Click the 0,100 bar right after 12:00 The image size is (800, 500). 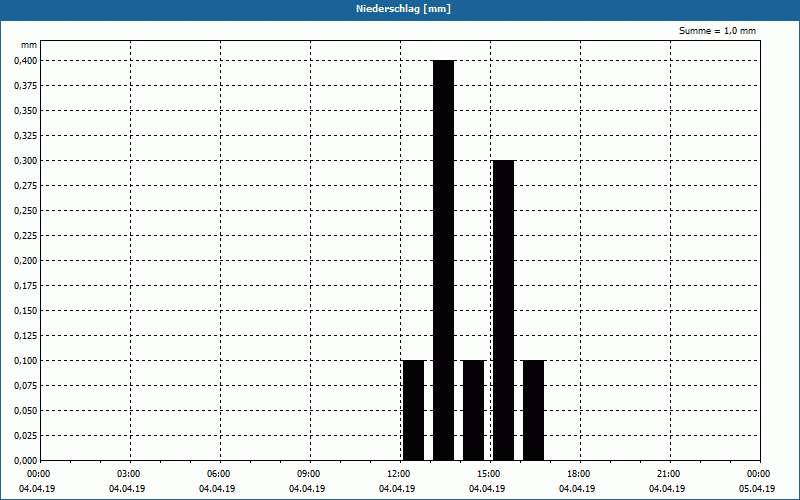(413, 410)
